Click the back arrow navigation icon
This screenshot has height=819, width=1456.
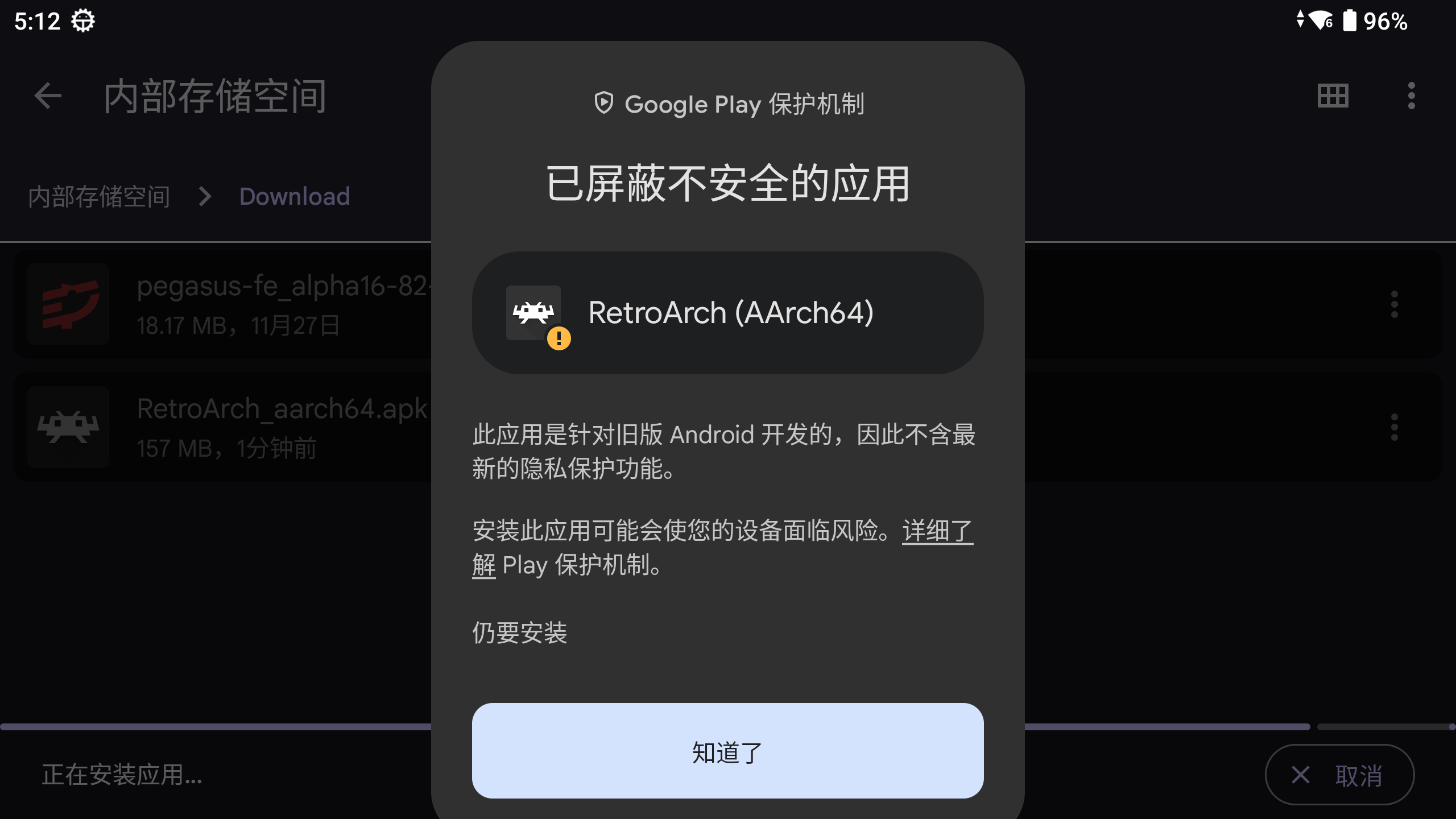click(48, 96)
